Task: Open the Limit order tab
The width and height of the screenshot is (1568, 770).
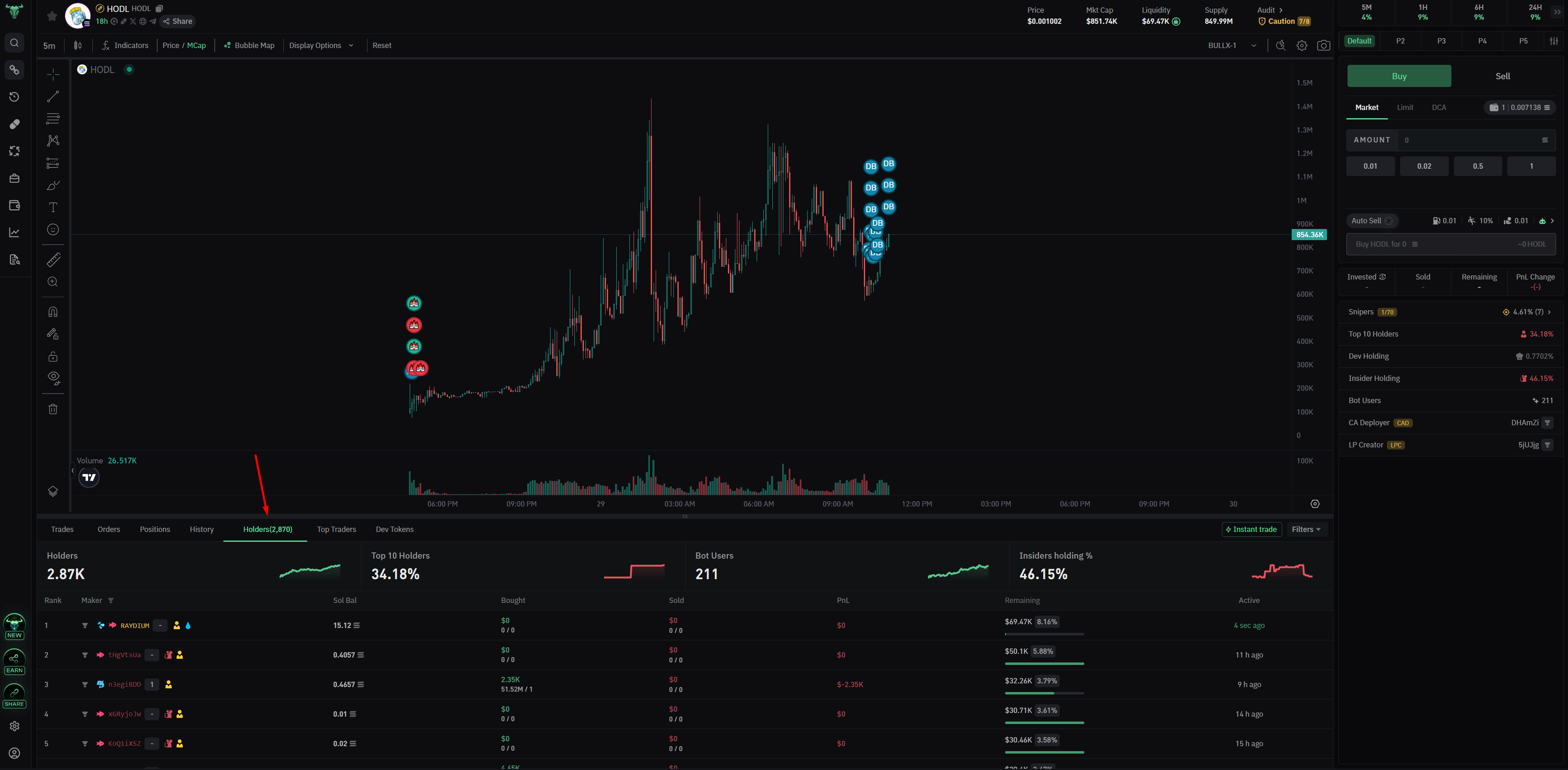Action: click(1405, 107)
